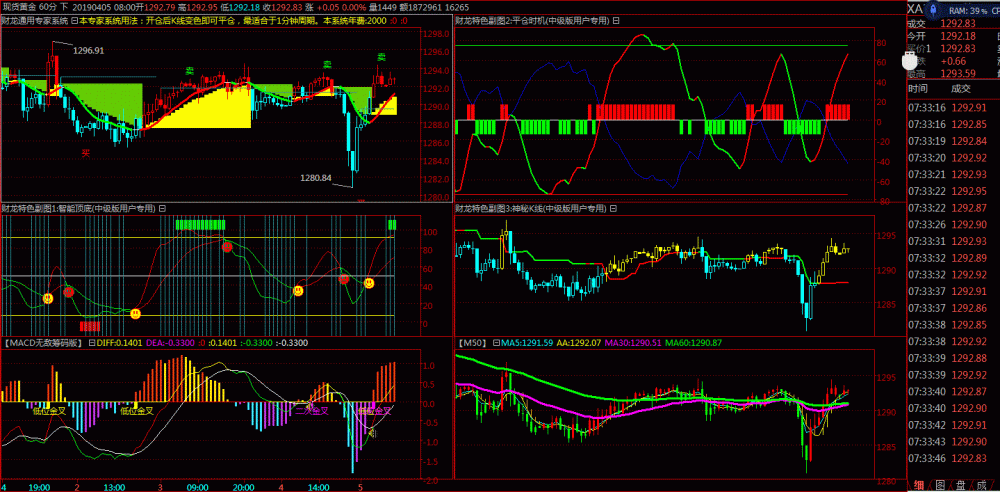The width and height of the screenshot is (1000, 492).
Task: Toggle the box beside M50 panel title
Action: (496, 343)
